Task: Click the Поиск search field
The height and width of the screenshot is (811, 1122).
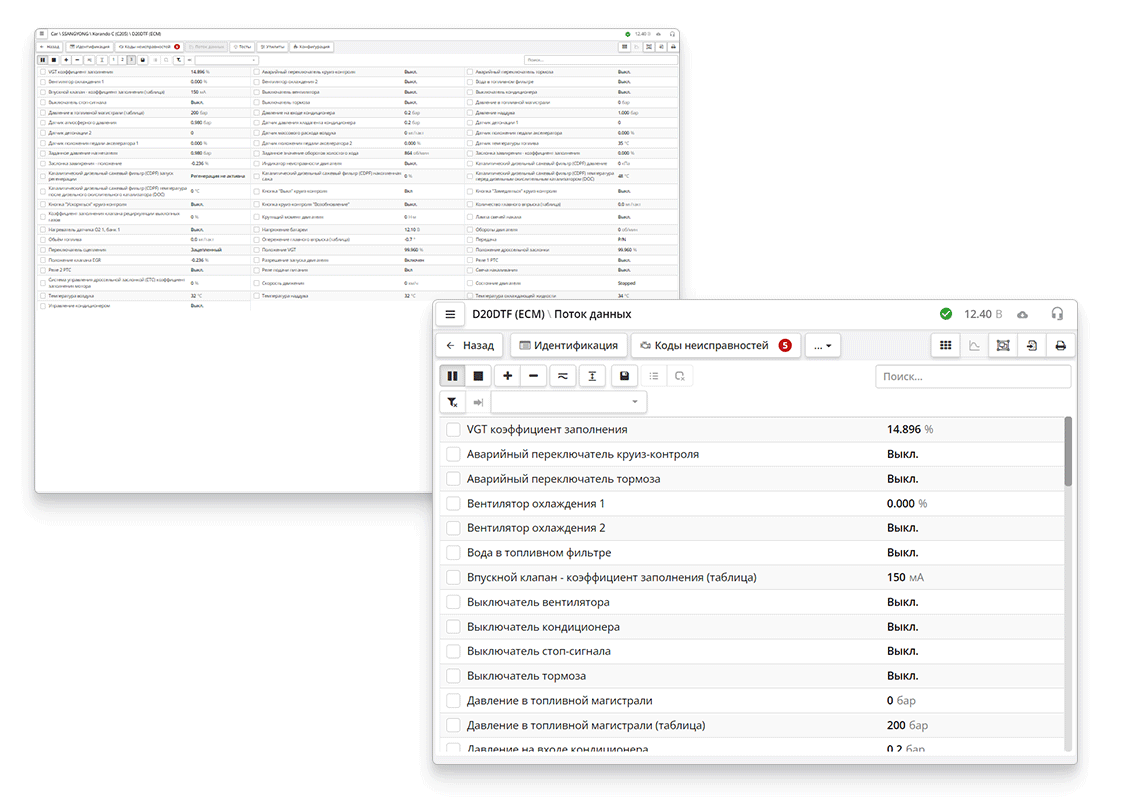Action: point(972,377)
